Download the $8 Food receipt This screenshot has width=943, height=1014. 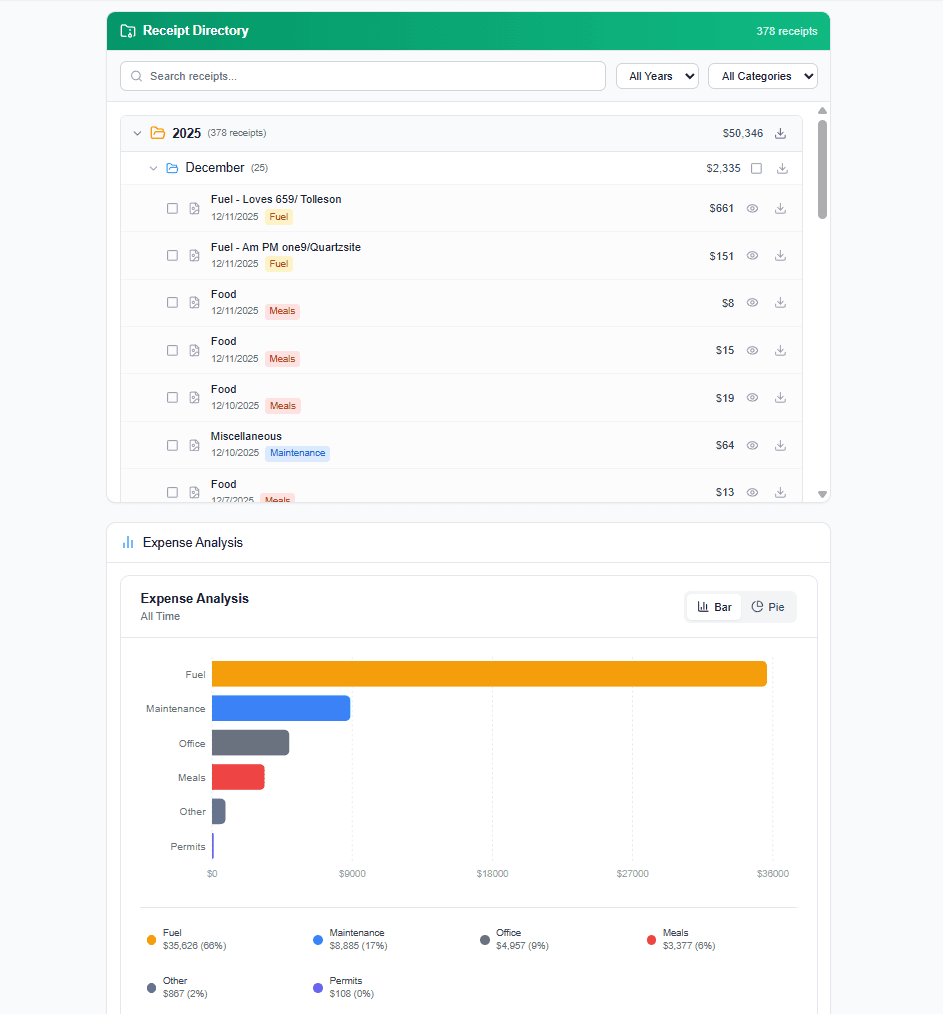point(780,303)
